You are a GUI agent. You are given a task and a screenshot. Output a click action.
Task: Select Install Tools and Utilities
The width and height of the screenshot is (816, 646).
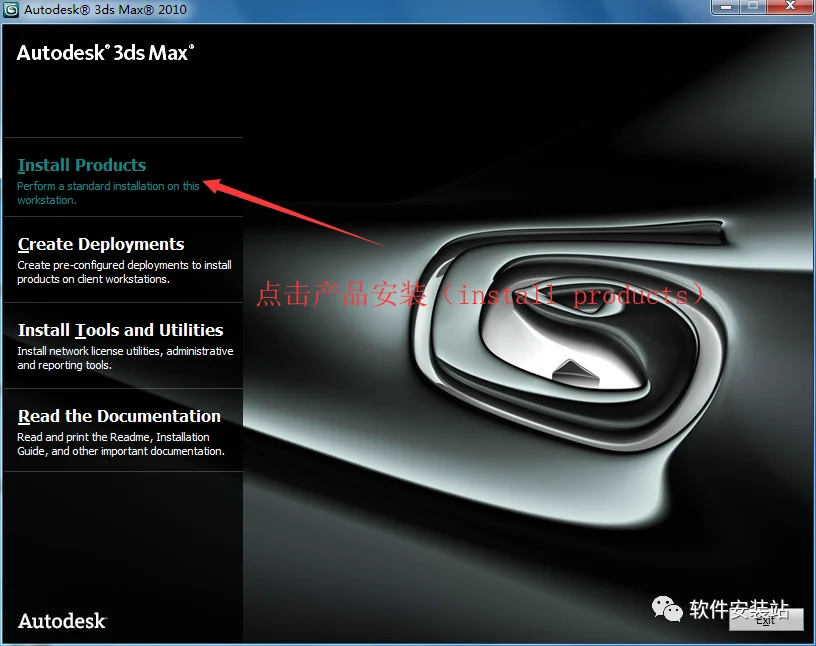[120, 330]
